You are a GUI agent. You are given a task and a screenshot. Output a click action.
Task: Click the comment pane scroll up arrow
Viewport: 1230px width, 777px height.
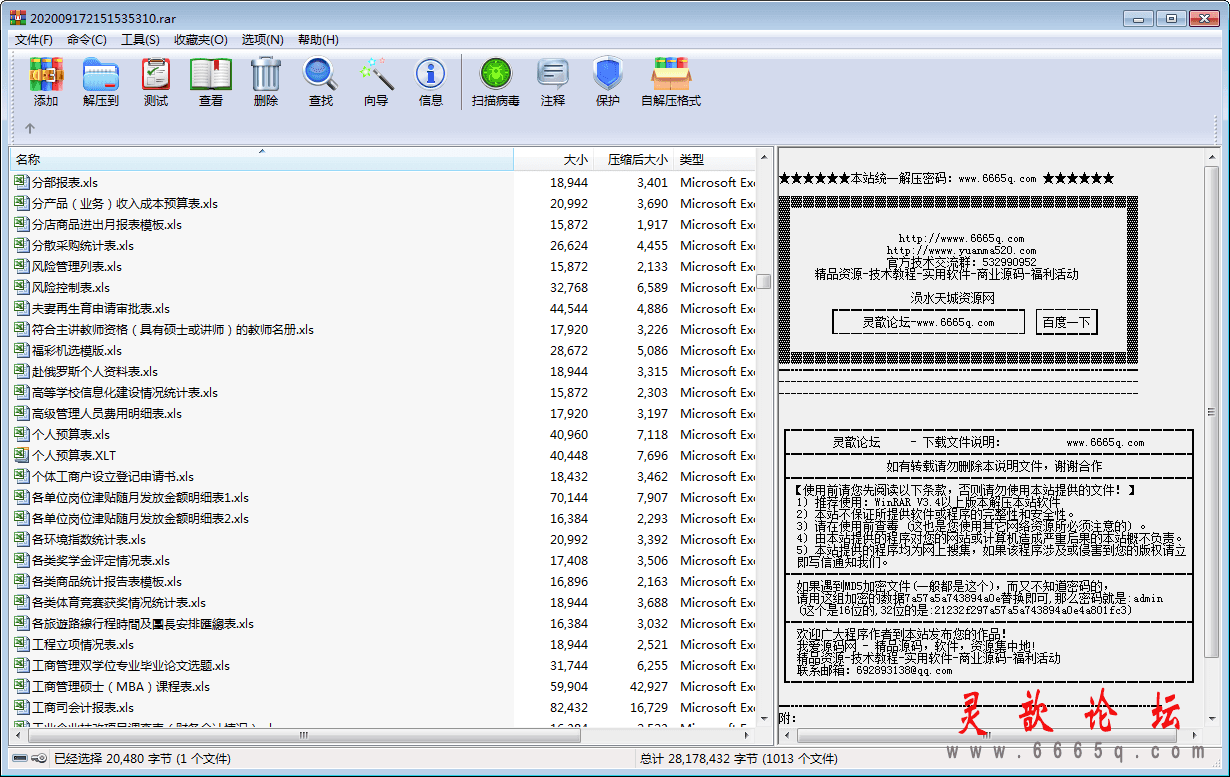[1213, 156]
